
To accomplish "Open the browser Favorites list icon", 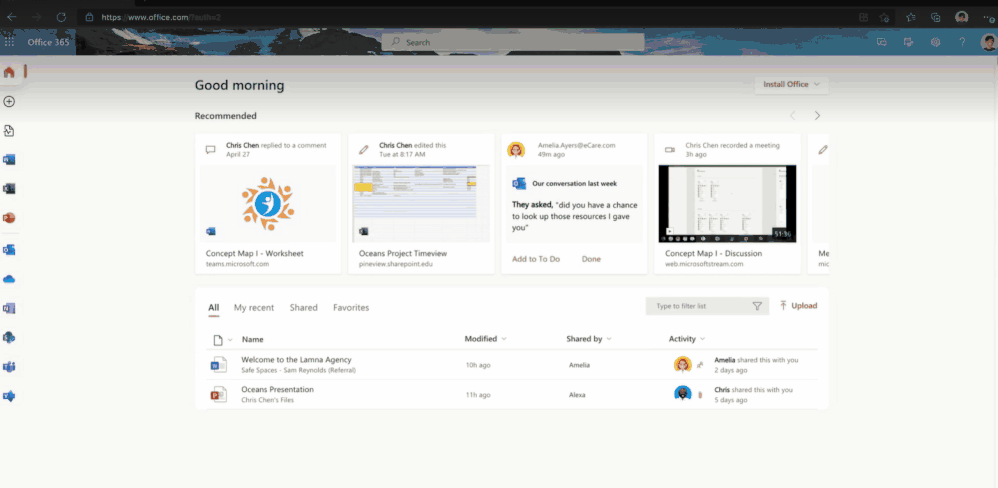I will click(911, 17).
